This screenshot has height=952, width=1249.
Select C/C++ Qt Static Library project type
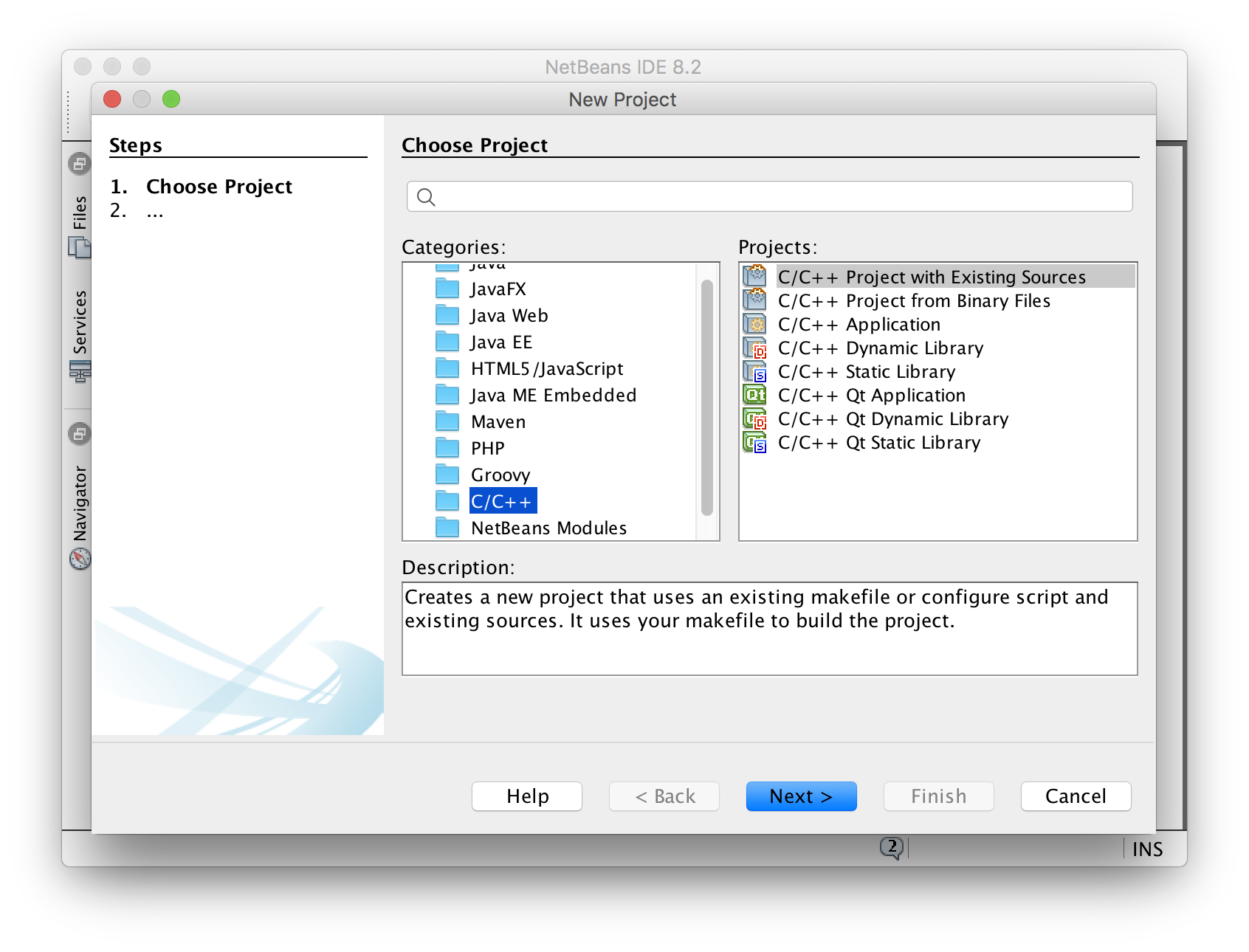(879, 442)
